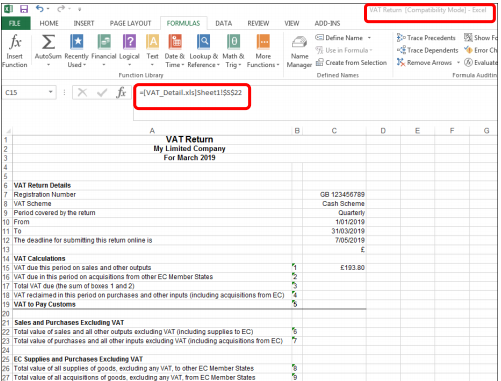Select column C header
Screen dimensions: 501x381
[x=334, y=131]
